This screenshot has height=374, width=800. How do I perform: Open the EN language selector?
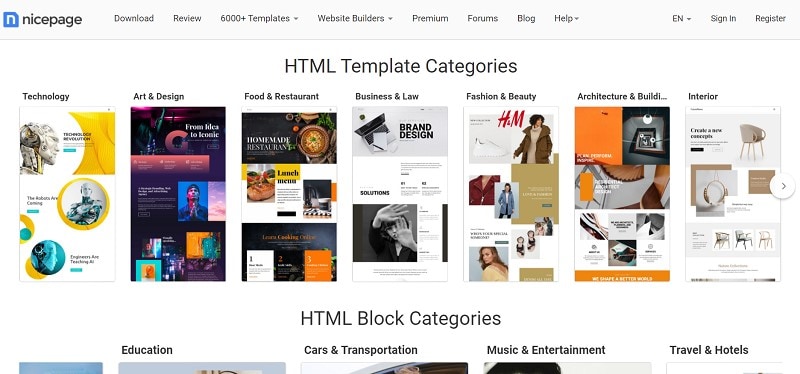(682, 18)
